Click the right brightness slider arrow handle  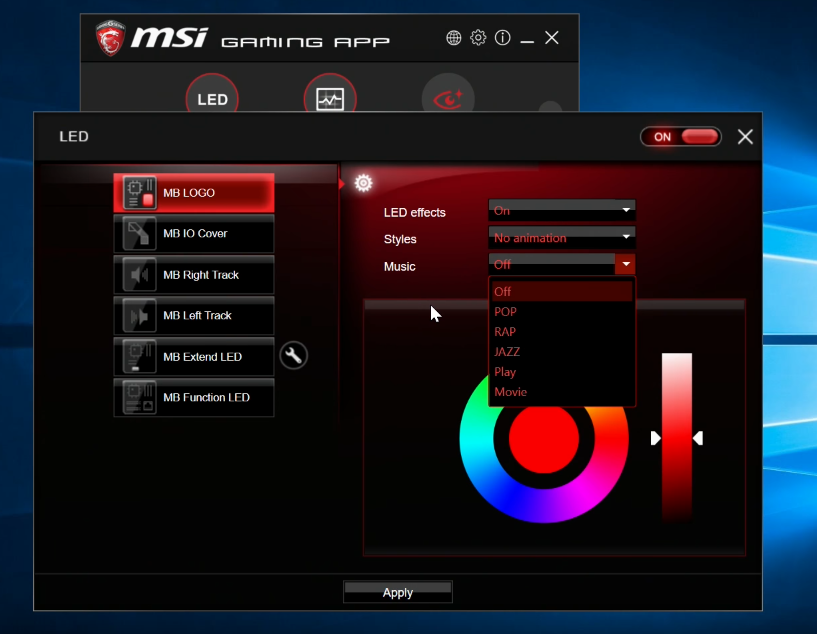[x=698, y=438]
